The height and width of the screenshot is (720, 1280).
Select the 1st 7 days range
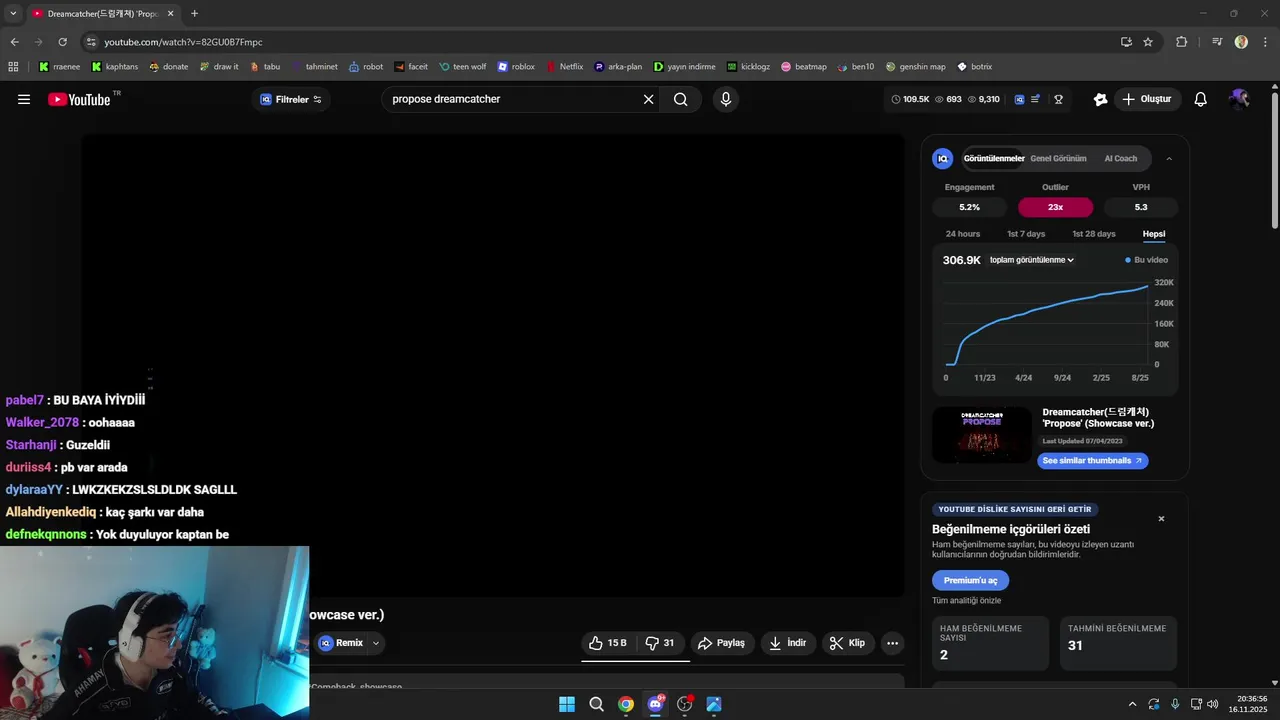pyautogui.click(x=1026, y=234)
